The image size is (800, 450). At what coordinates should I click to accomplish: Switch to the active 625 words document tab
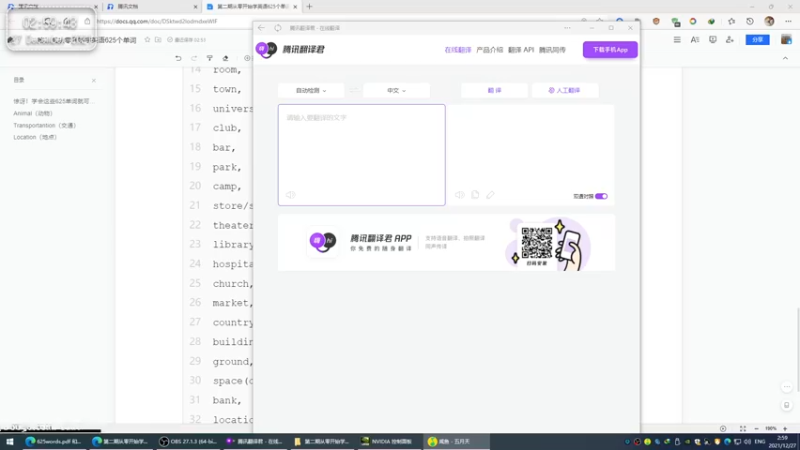tap(252, 7)
